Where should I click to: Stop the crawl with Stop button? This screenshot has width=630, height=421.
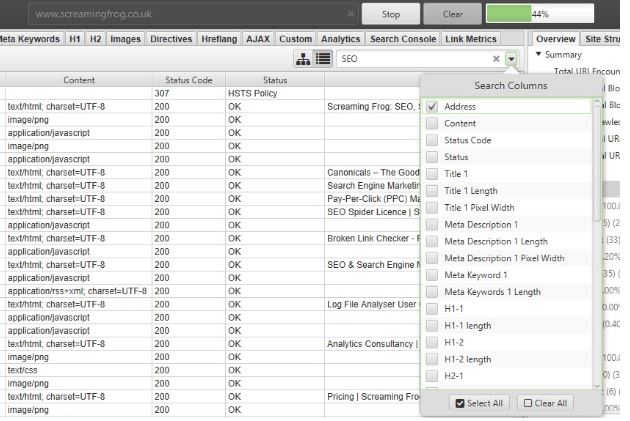click(x=391, y=14)
